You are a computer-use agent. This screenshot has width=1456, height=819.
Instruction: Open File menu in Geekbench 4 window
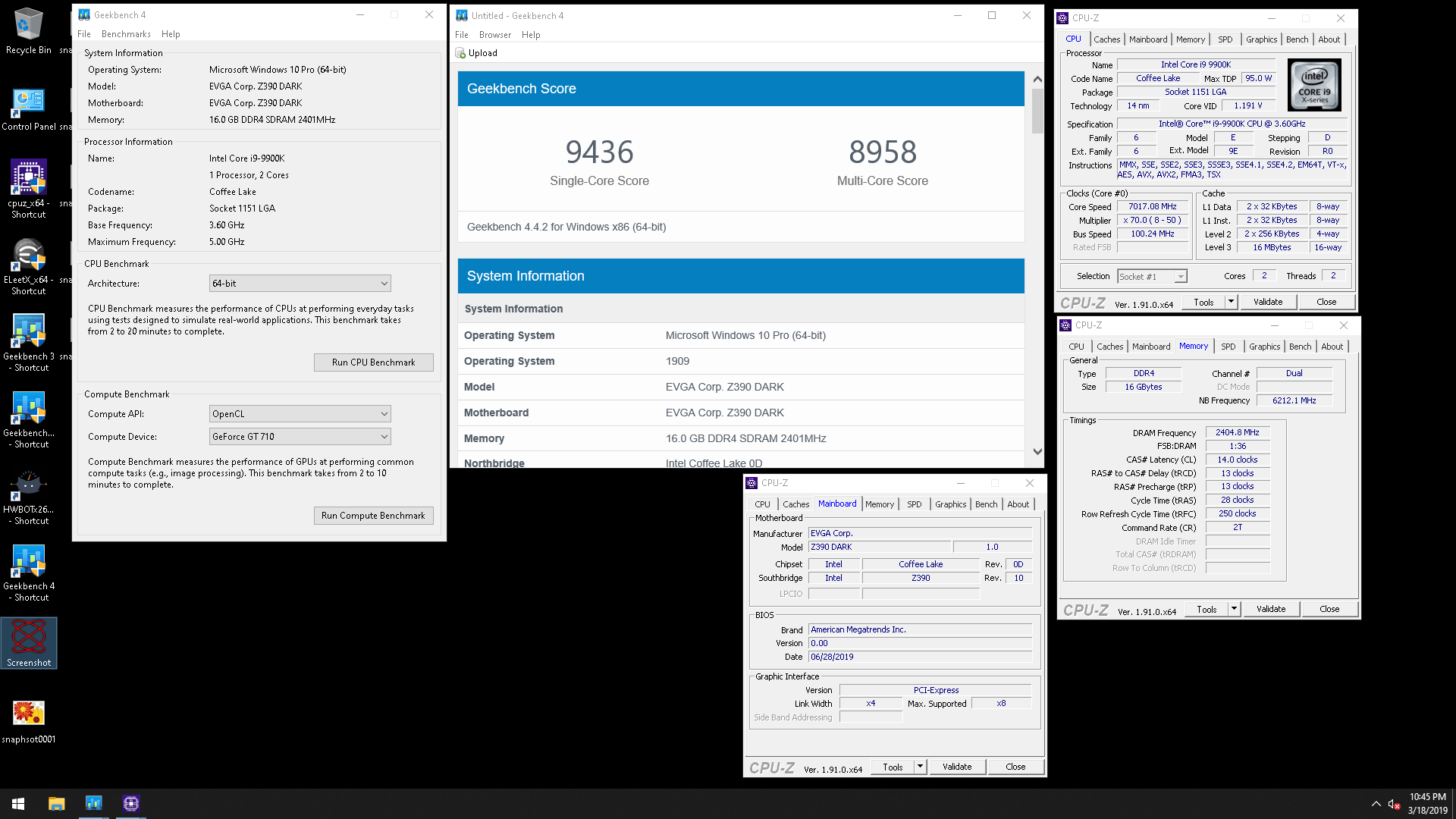(x=84, y=34)
